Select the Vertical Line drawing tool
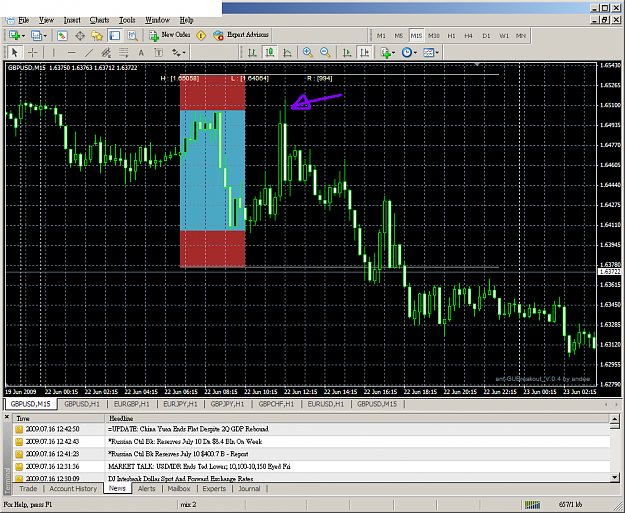Image resolution: width=625 pixels, height=513 pixels. pyautogui.click(x=53, y=52)
